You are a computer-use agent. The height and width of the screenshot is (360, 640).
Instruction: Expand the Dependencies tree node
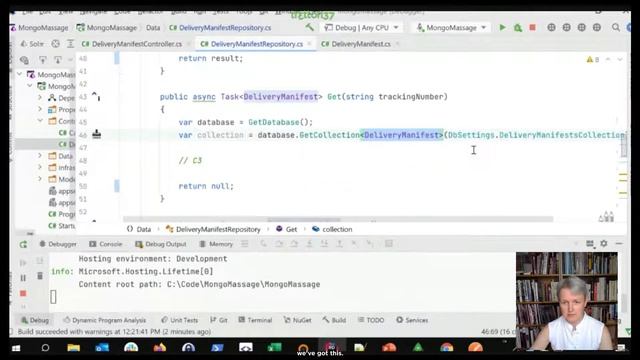(x=40, y=98)
